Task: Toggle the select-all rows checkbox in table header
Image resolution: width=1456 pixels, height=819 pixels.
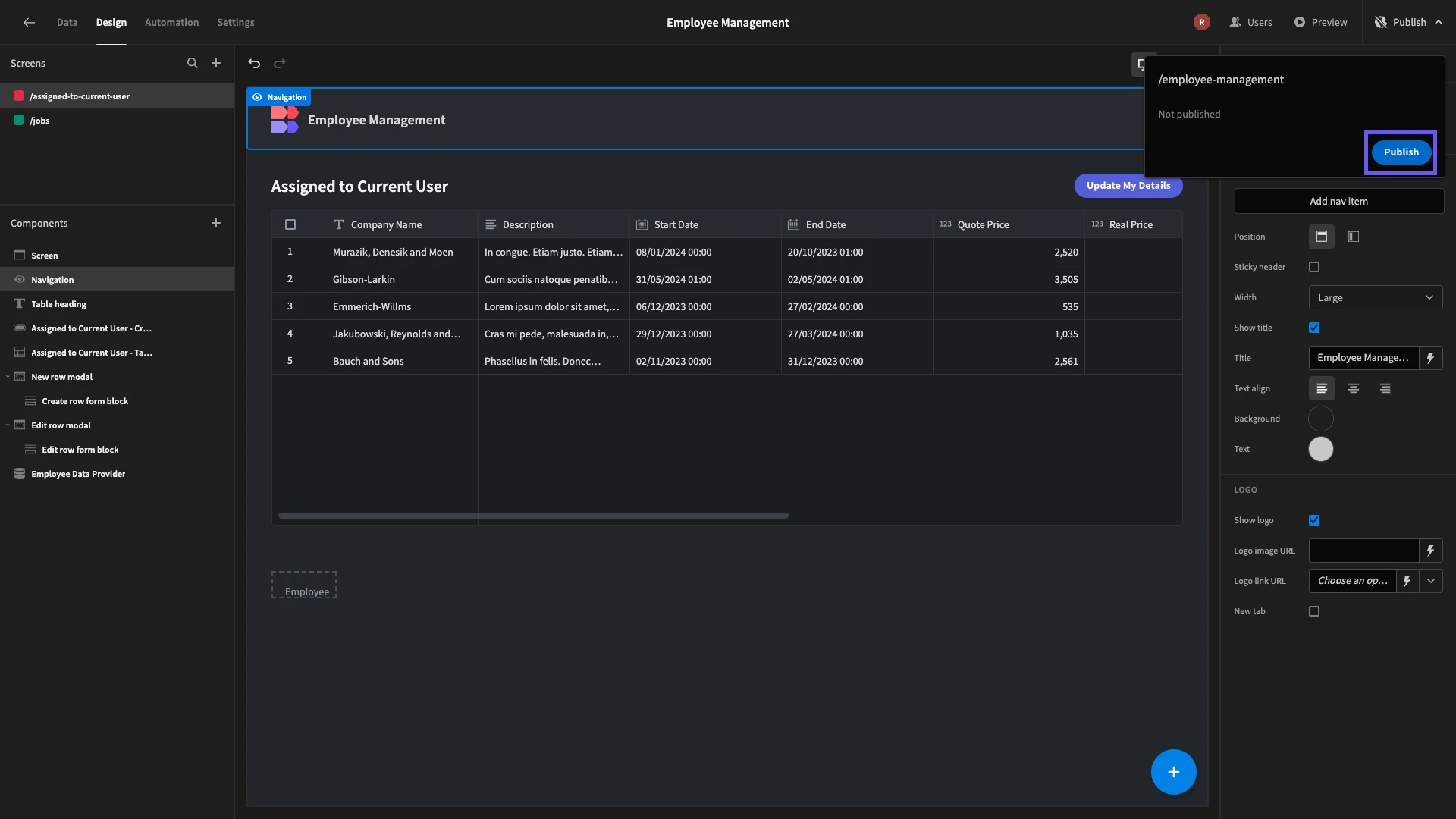Action: pyautogui.click(x=290, y=224)
